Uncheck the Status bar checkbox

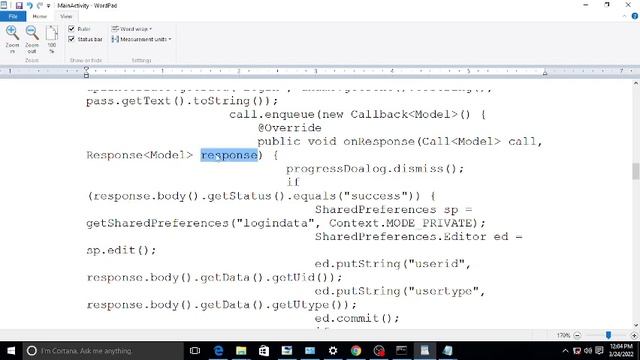tap(71, 39)
